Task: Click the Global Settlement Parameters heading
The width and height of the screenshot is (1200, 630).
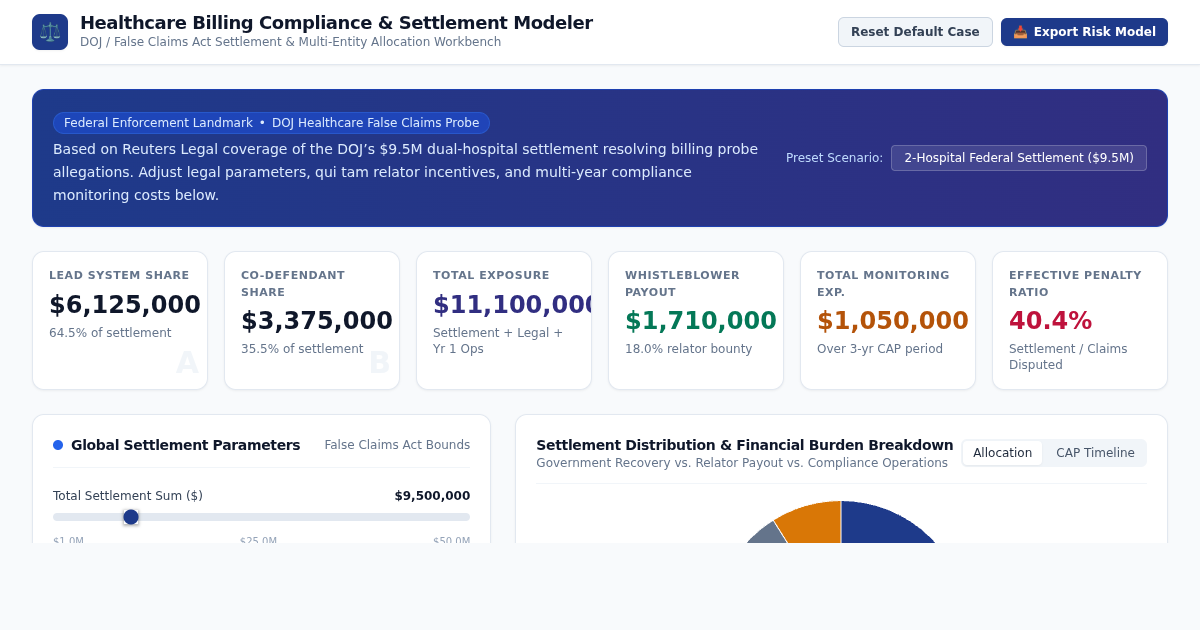Action: pyautogui.click(x=185, y=445)
